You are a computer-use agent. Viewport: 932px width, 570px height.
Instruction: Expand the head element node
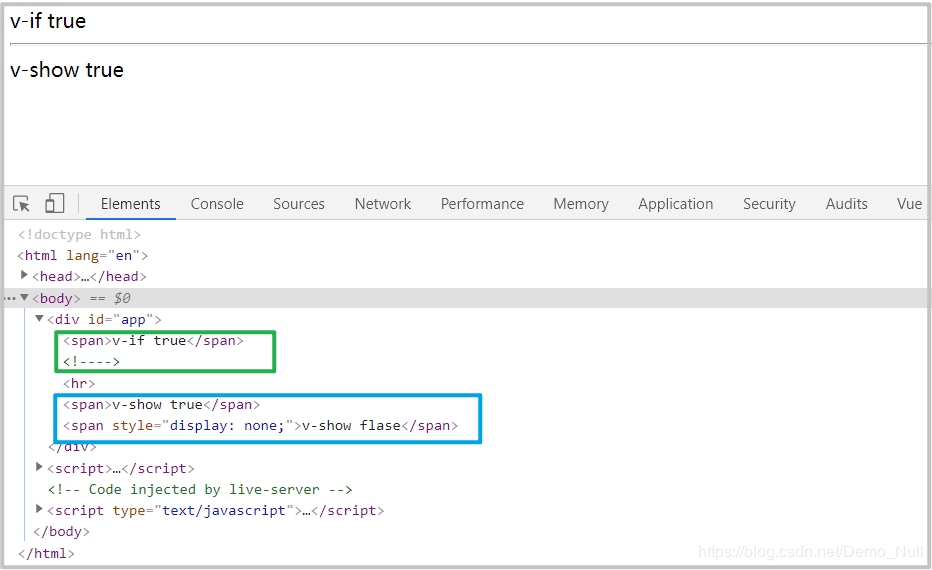click(25, 275)
